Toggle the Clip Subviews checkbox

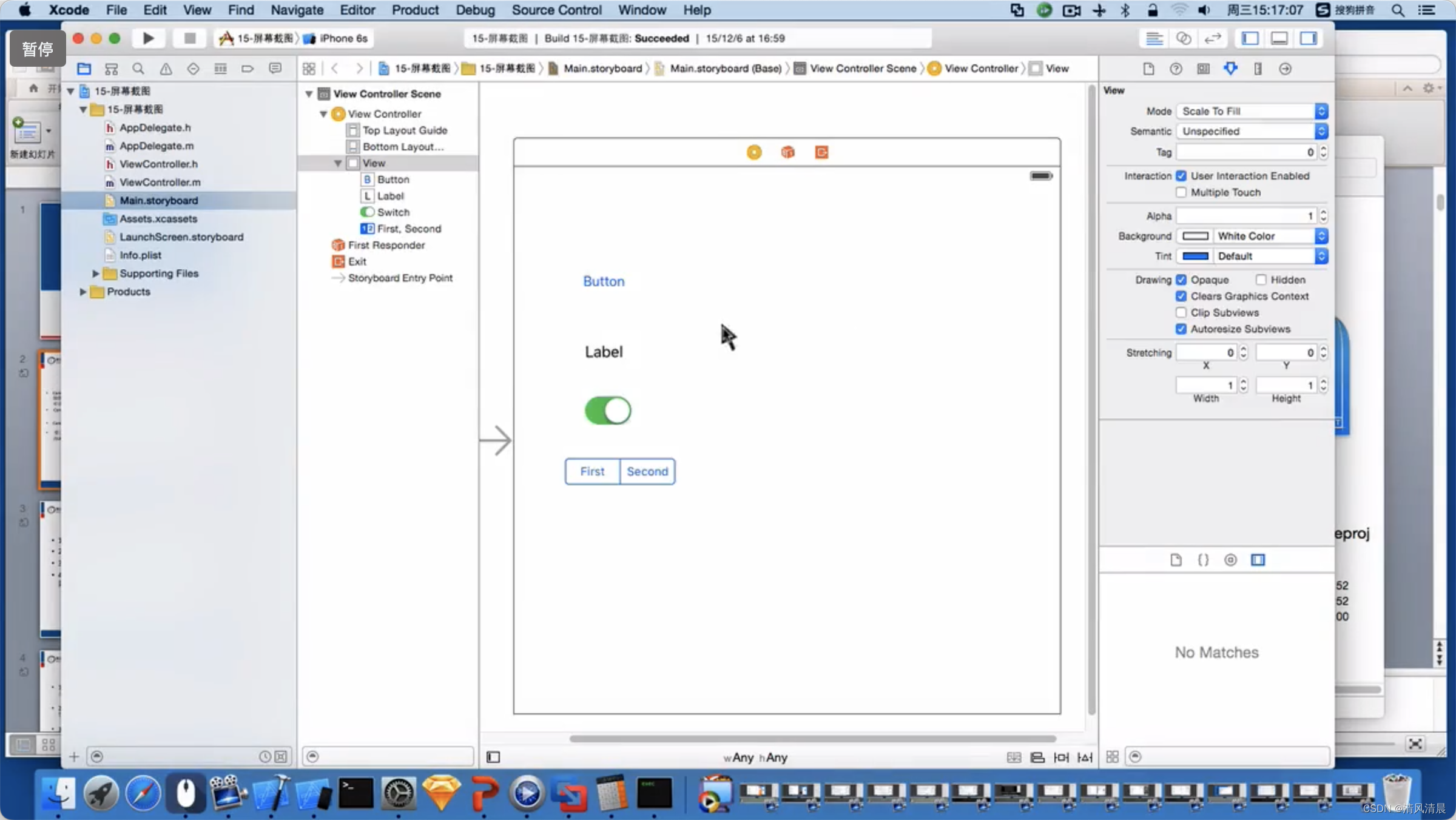(1181, 312)
